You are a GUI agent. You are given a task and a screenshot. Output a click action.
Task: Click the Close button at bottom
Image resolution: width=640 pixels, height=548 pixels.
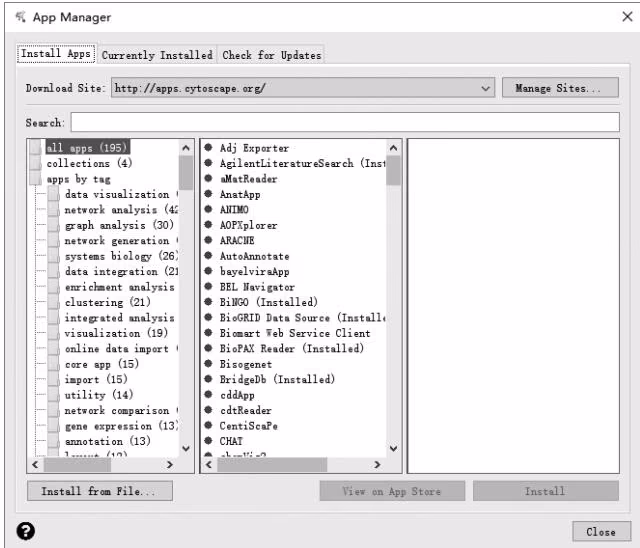click(x=601, y=532)
